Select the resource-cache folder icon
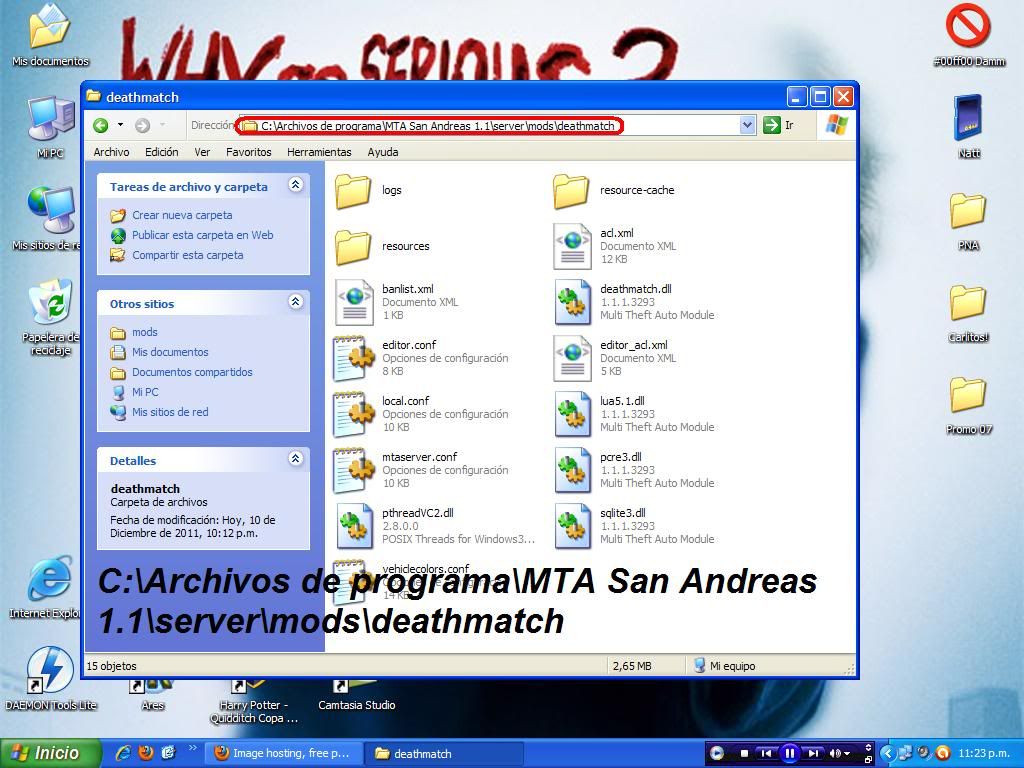 (571, 190)
